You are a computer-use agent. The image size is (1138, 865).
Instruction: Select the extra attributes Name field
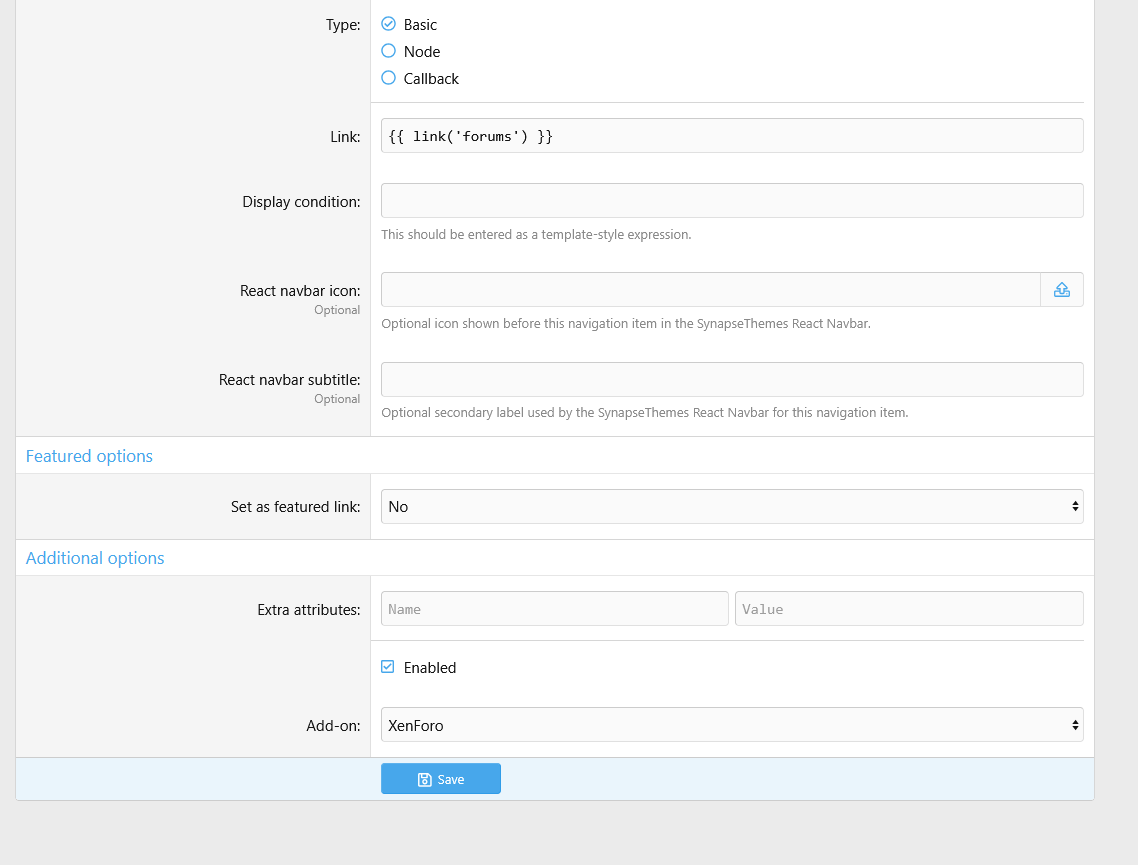click(x=554, y=609)
